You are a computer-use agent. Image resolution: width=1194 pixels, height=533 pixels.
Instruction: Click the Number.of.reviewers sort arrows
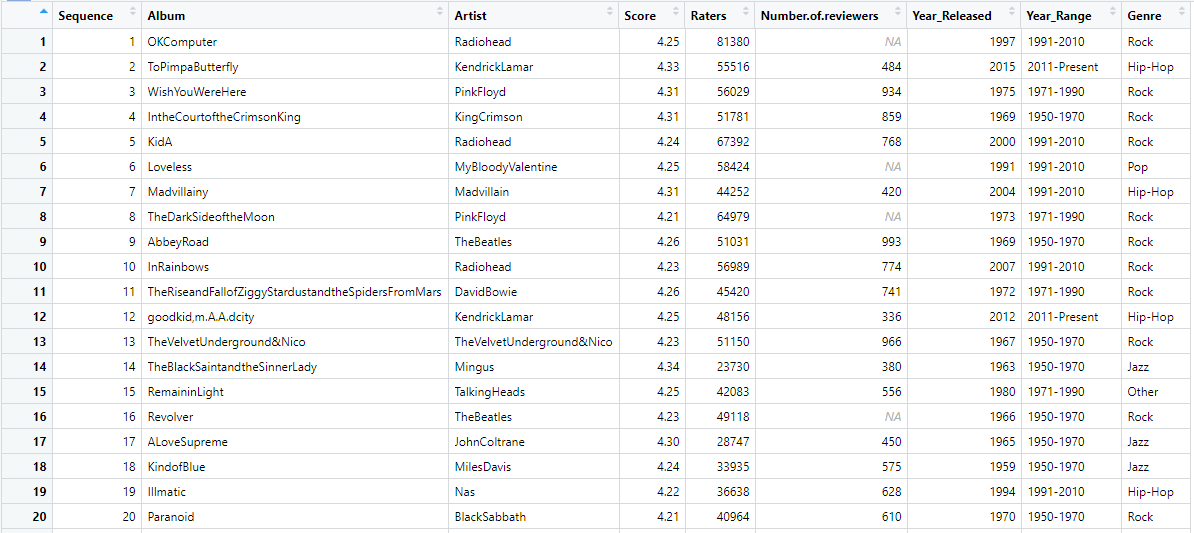(899, 12)
